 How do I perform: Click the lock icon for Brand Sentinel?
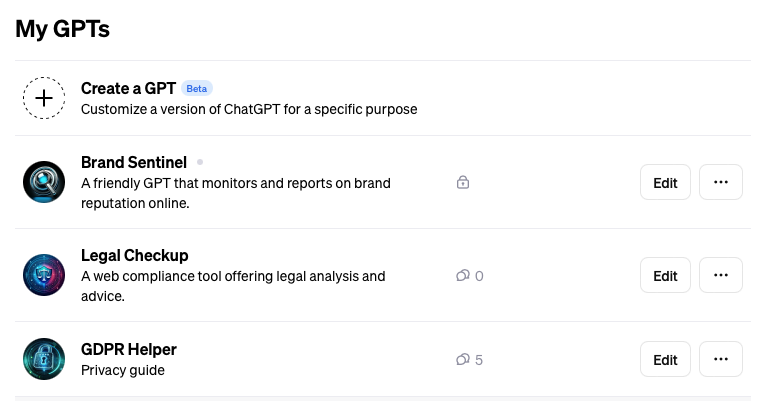tap(463, 182)
